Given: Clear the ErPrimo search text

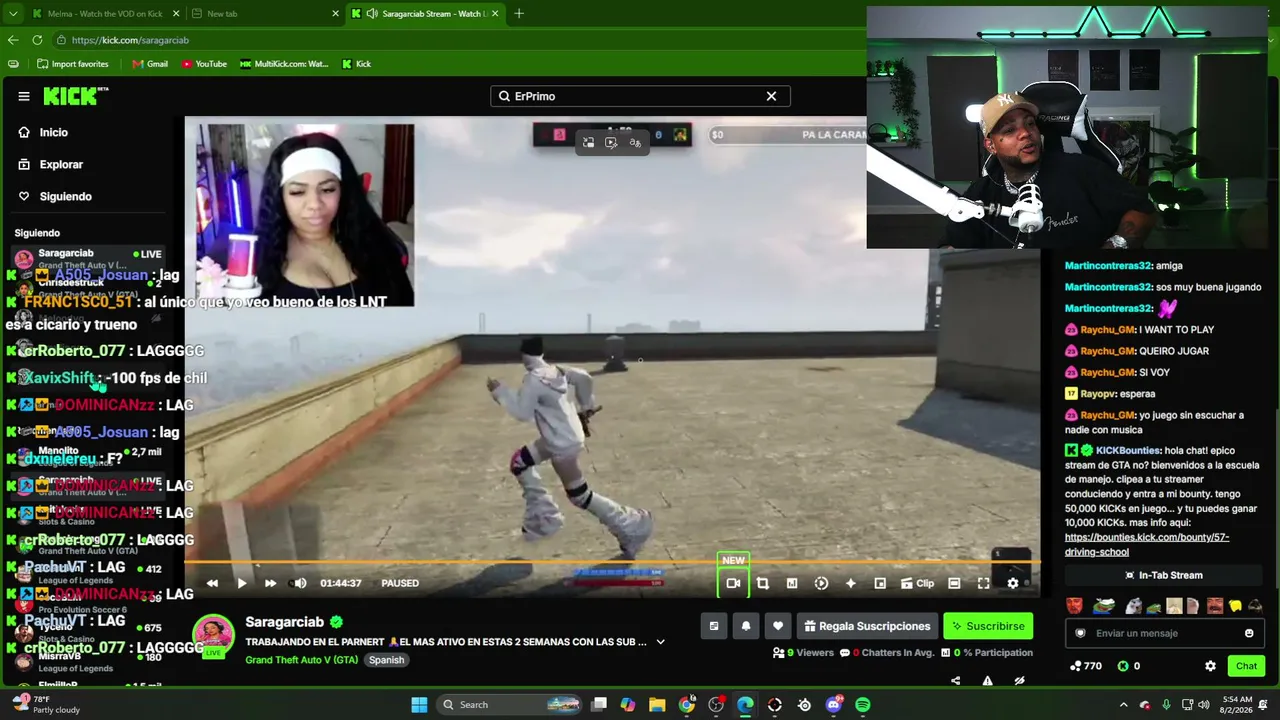Looking at the screenshot, I should point(771,96).
